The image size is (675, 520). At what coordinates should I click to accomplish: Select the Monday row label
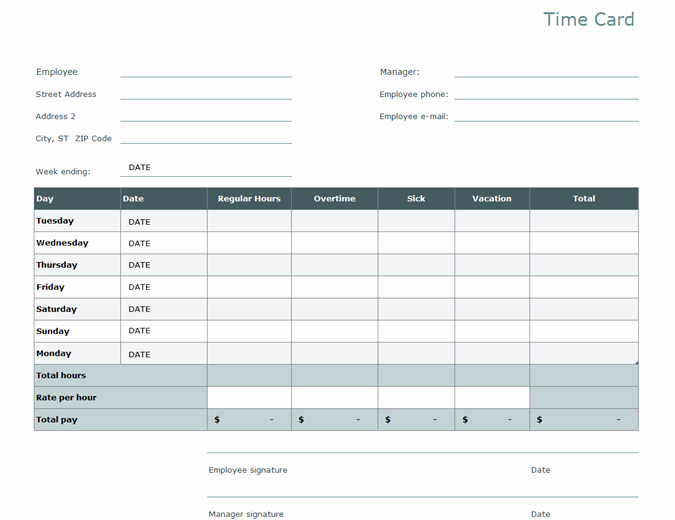pos(77,353)
